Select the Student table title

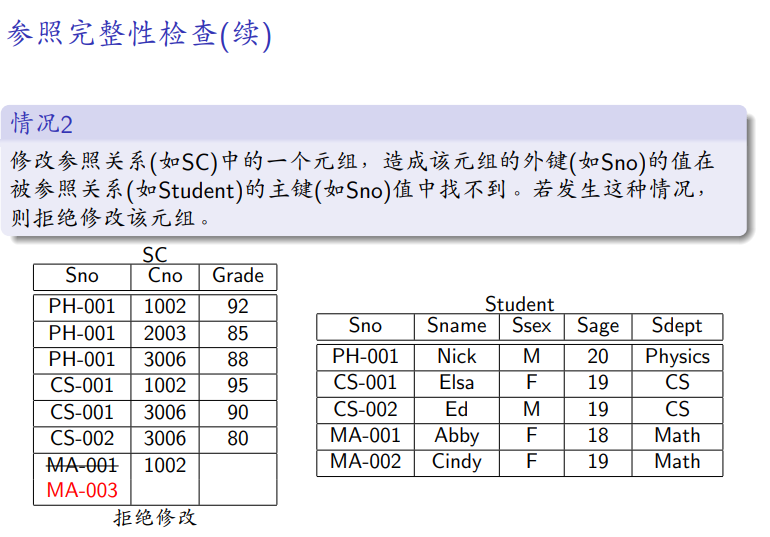519,304
